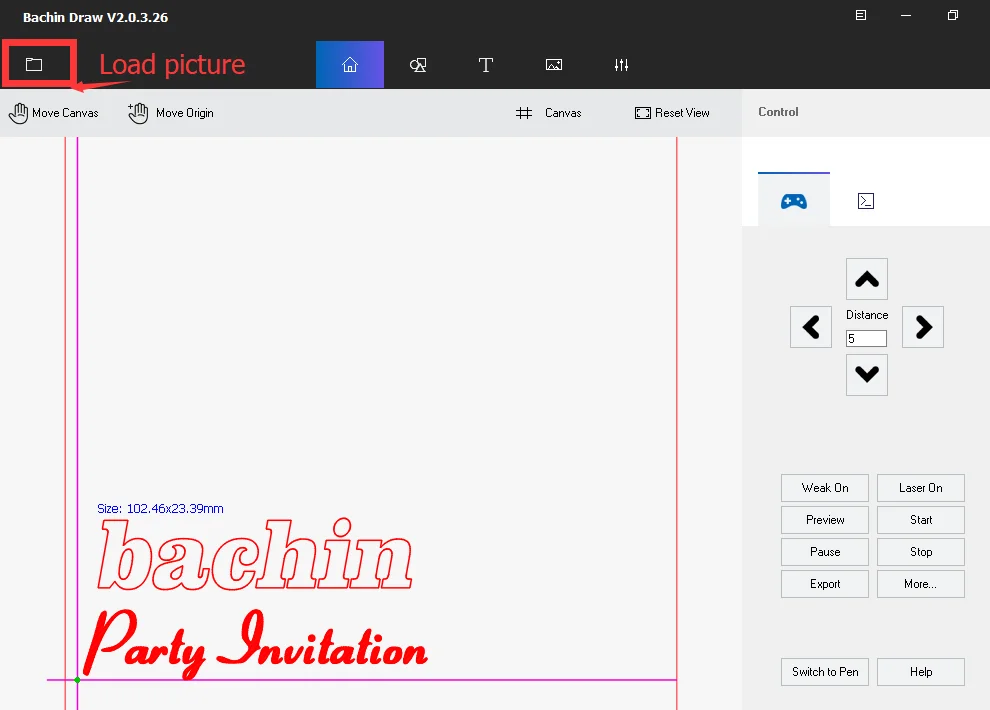Click the Start button

[x=921, y=520]
